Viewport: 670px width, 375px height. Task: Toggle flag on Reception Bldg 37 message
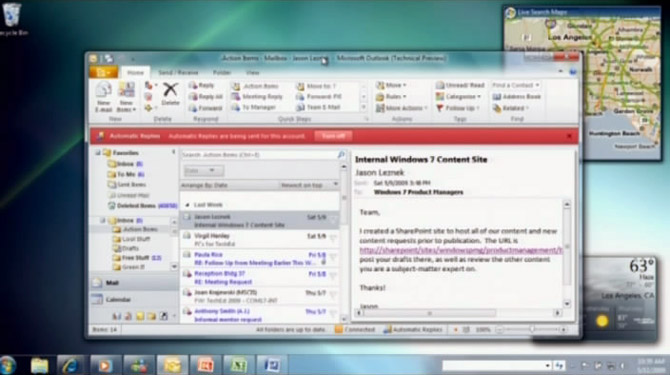[x=332, y=275]
